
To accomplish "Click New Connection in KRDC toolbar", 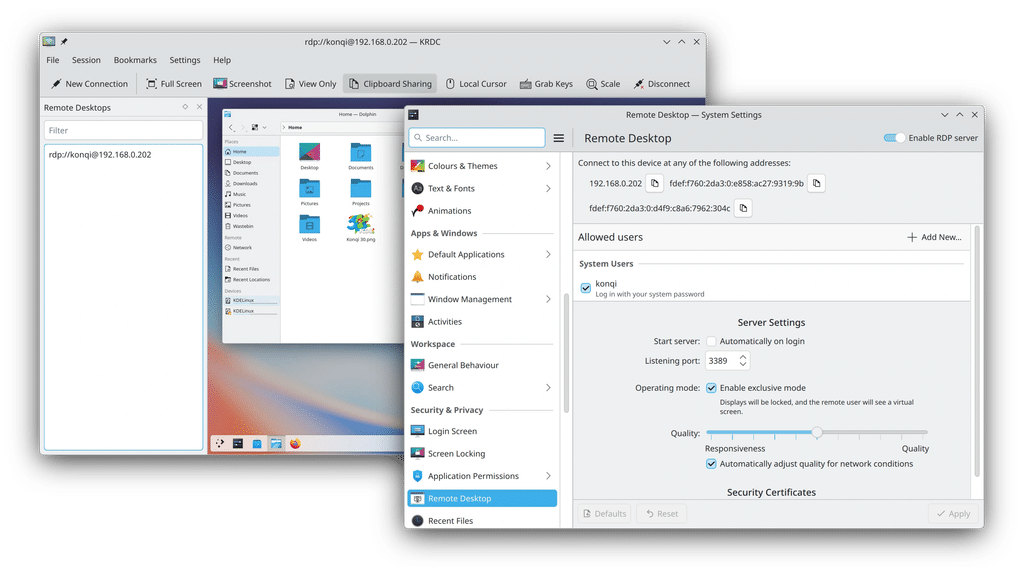I will click(x=89, y=84).
